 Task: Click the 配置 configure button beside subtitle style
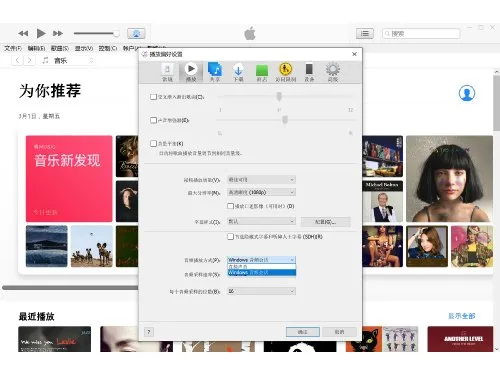pyautogui.click(x=326, y=222)
